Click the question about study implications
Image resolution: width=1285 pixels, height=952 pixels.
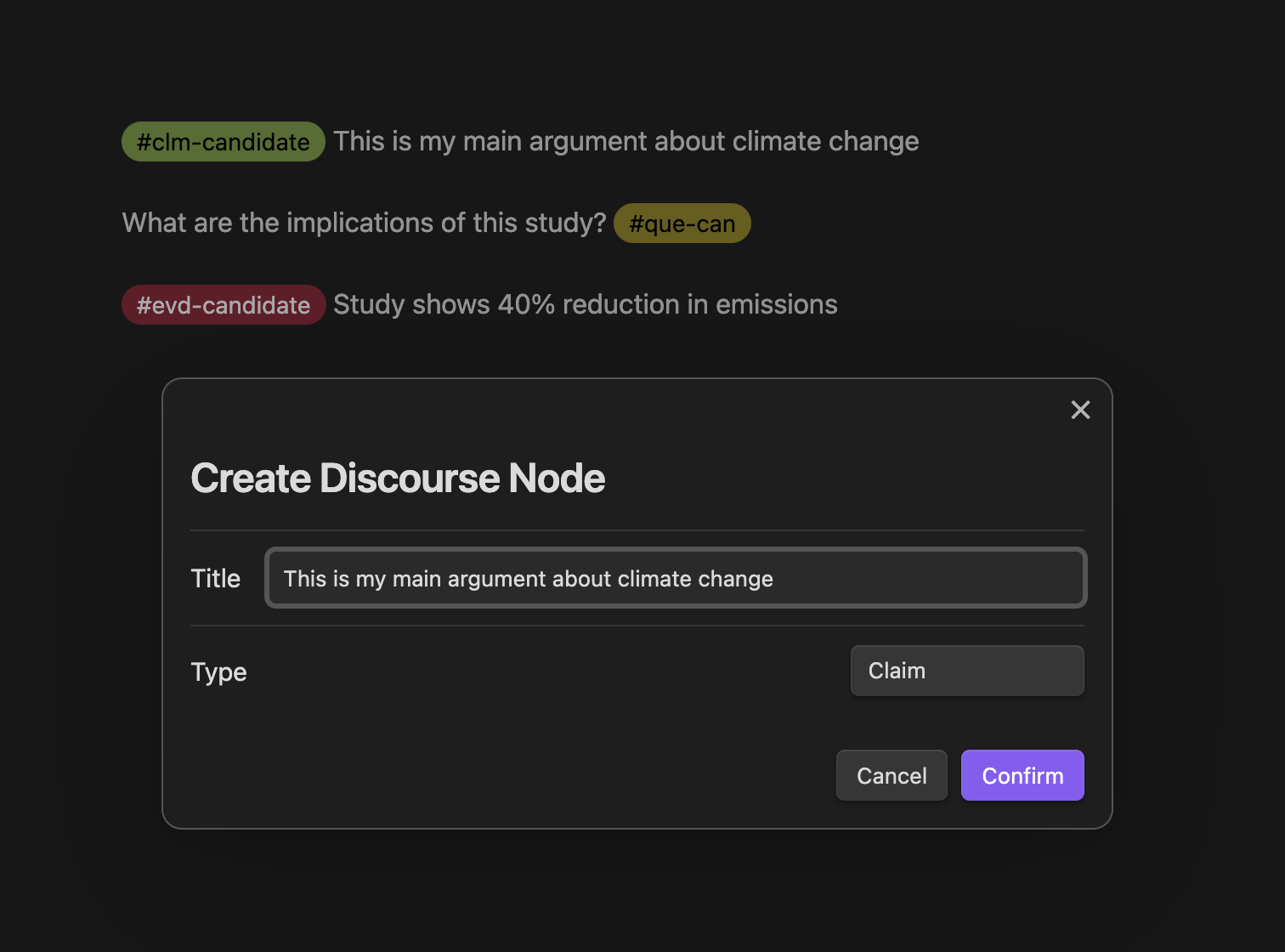point(364,223)
